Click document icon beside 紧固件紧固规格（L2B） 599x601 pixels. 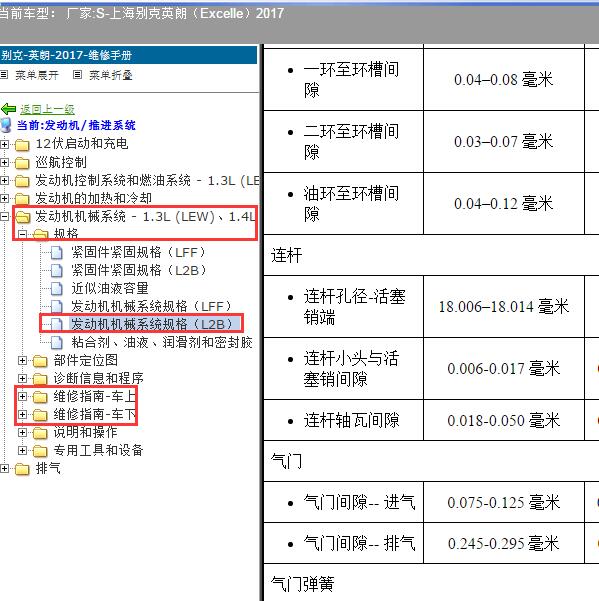coord(57,271)
